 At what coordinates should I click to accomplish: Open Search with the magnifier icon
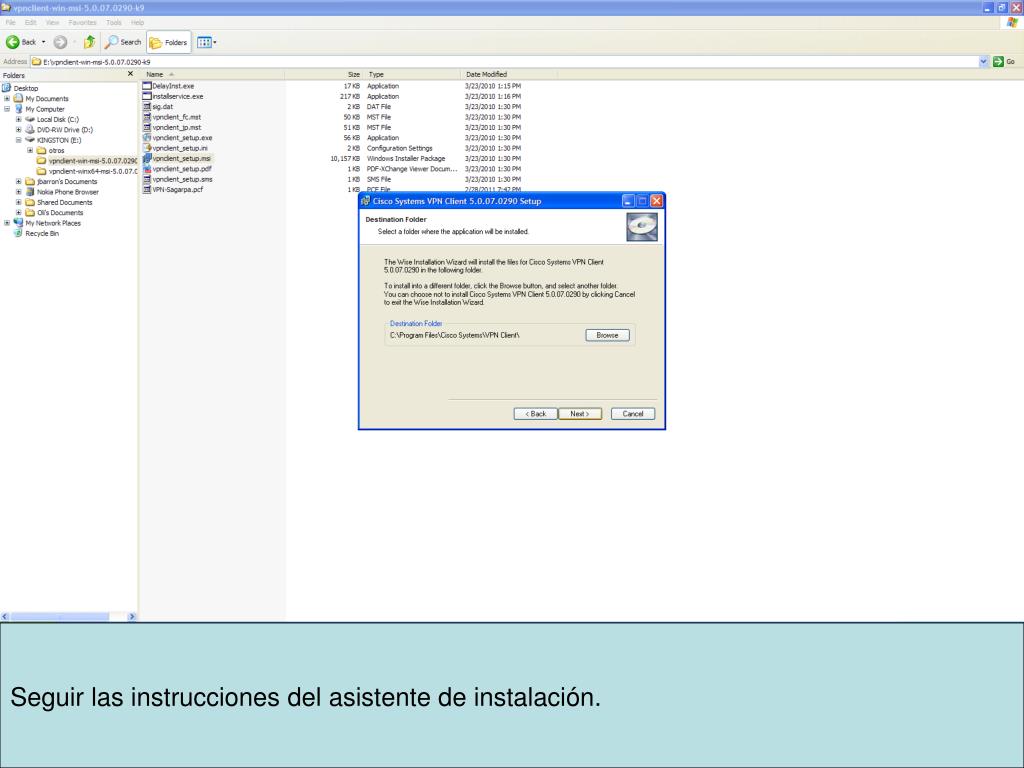coord(112,42)
